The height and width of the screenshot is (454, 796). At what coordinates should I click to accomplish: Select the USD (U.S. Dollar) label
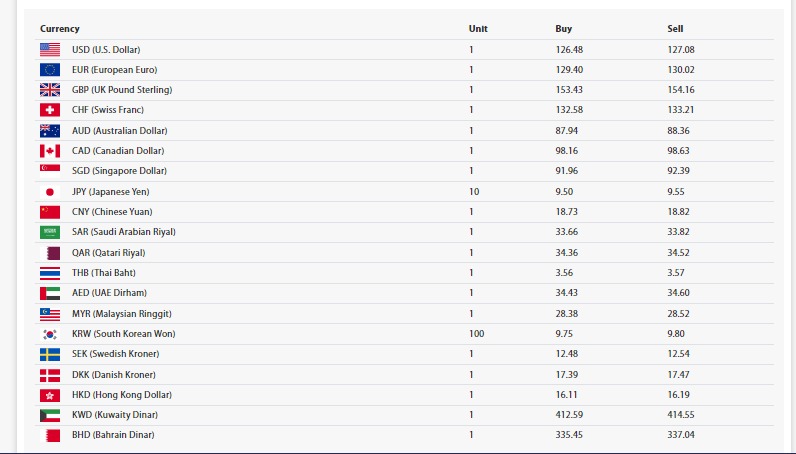pos(106,49)
